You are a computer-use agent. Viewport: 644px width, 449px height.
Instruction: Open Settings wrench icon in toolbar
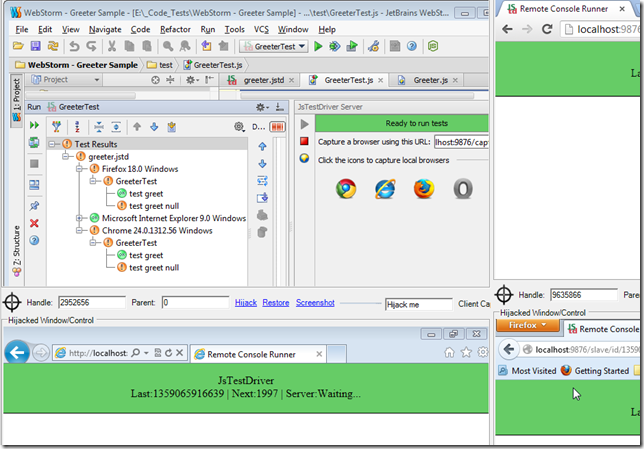pyautogui.click(x=373, y=46)
